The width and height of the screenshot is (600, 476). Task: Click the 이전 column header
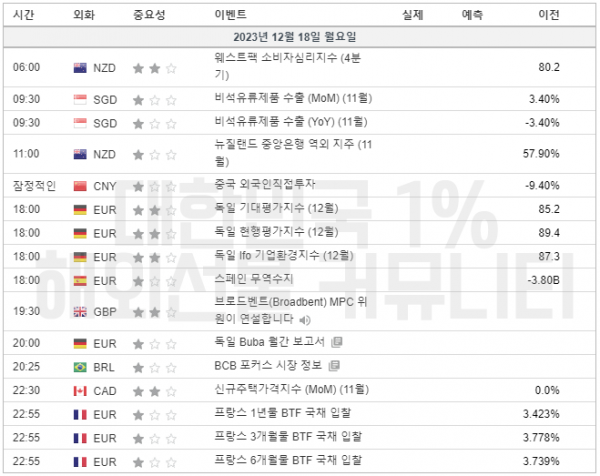click(x=549, y=15)
